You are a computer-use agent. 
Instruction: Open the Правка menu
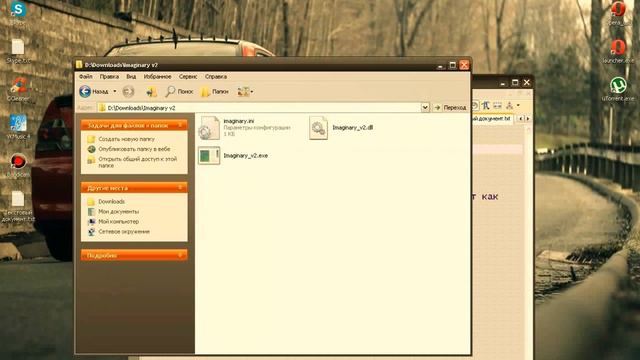tap(109, 76)
